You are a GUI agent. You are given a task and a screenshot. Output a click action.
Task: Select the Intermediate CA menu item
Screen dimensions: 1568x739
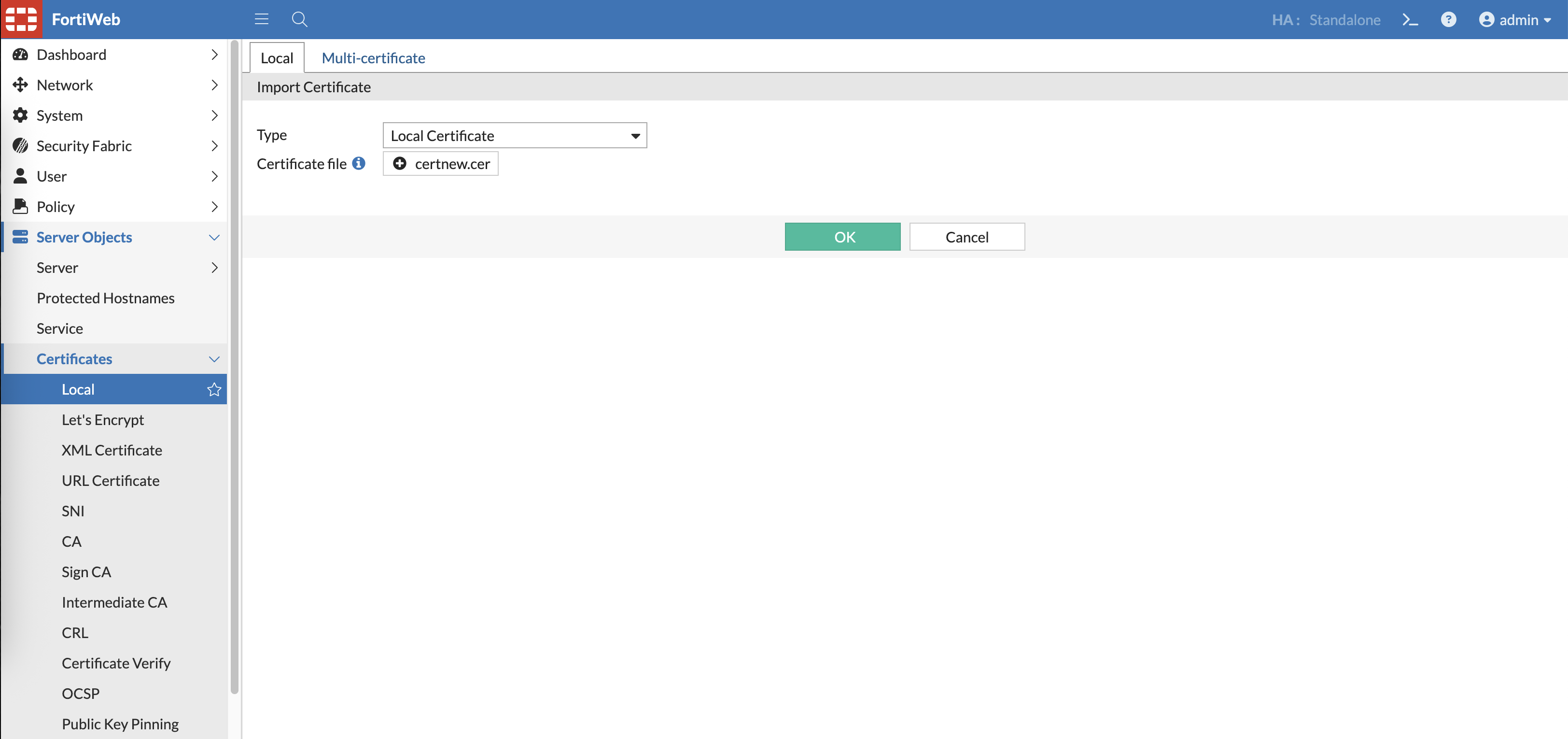114,602
